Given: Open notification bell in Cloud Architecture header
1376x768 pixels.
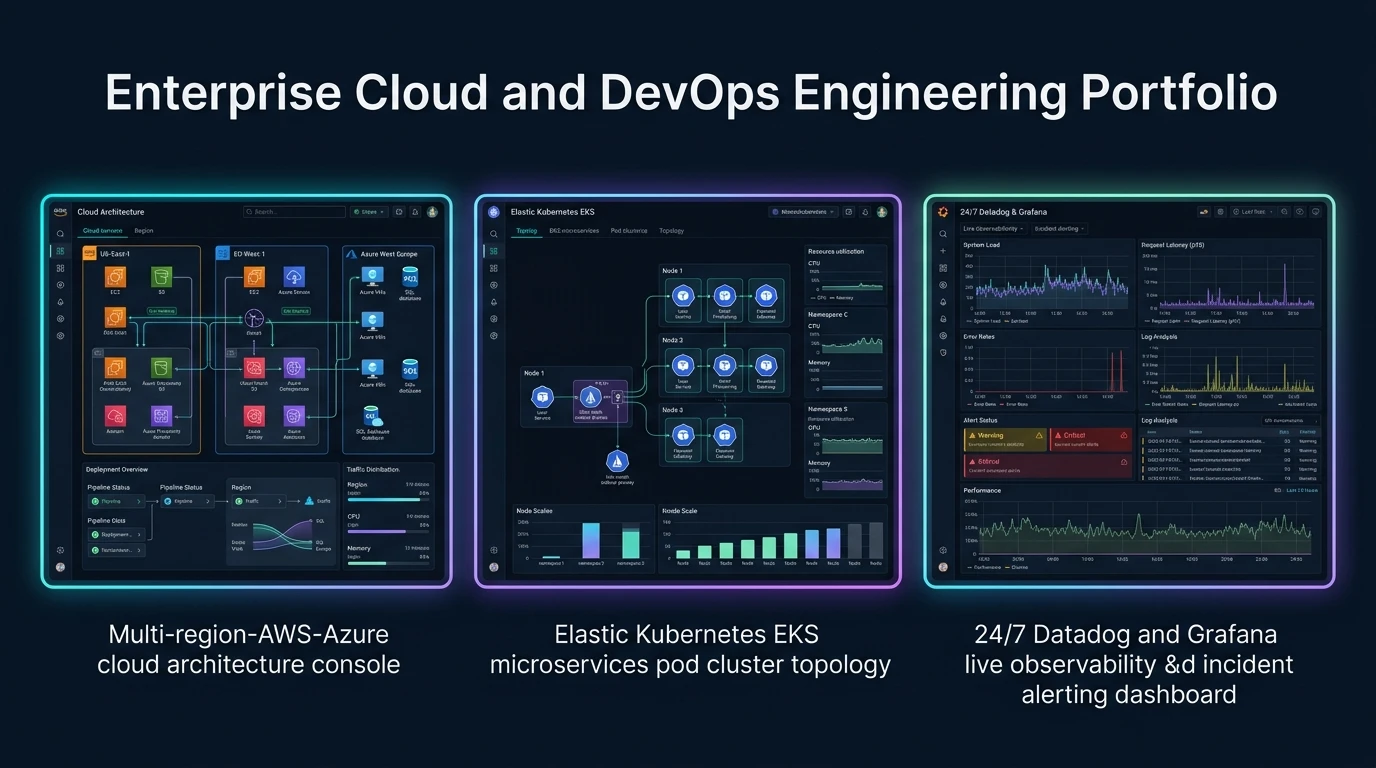Looking at the screenshot, I should click(x=415, y=212).
